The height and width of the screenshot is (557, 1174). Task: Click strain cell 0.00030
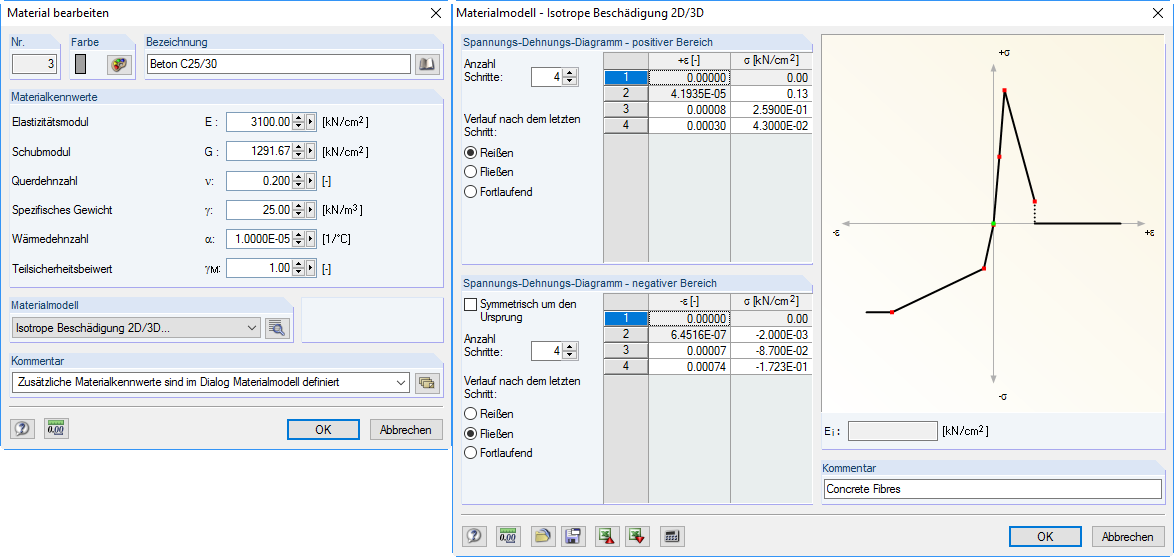tap(690, 125)
